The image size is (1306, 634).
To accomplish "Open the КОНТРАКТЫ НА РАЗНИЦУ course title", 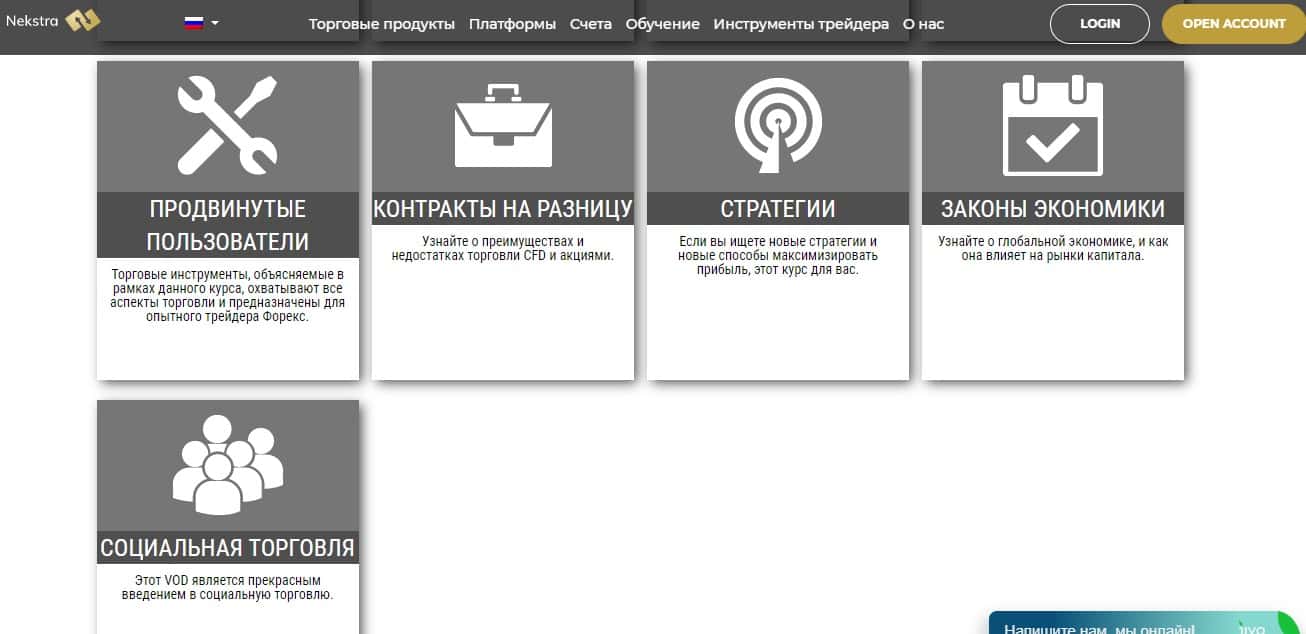I will click(503, 208).
